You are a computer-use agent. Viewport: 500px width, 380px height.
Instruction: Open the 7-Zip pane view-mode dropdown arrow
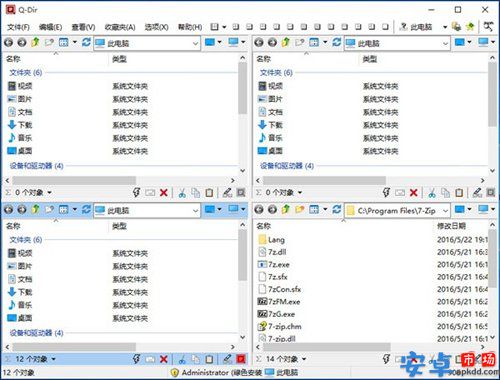[325, 209]
